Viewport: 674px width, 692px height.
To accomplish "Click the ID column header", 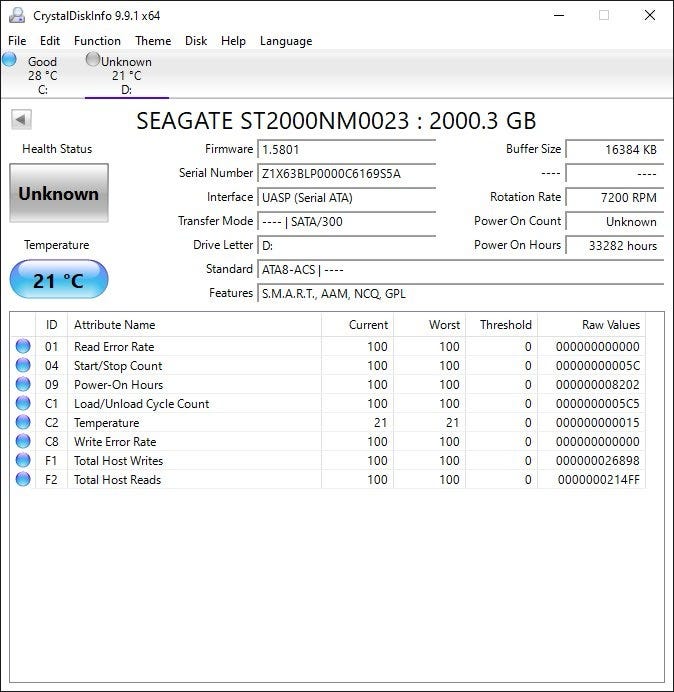I will [x=52, y=325].
